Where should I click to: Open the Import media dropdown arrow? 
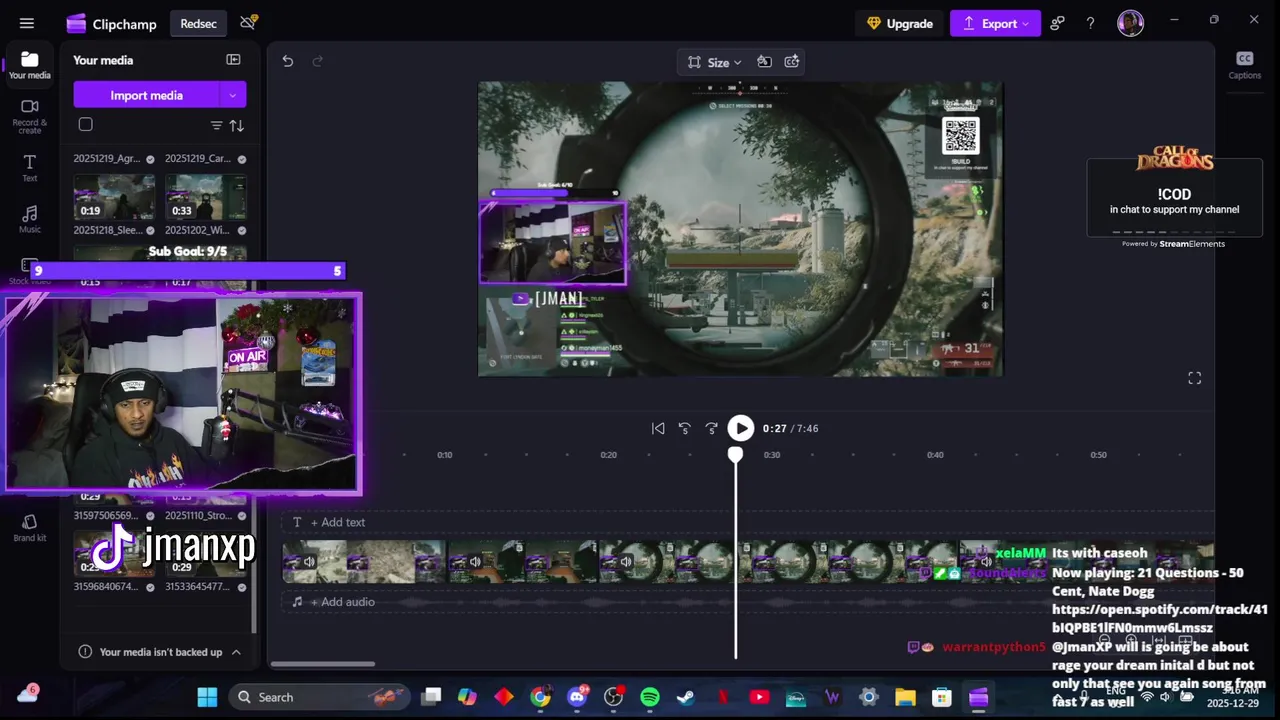click(233, 95)
